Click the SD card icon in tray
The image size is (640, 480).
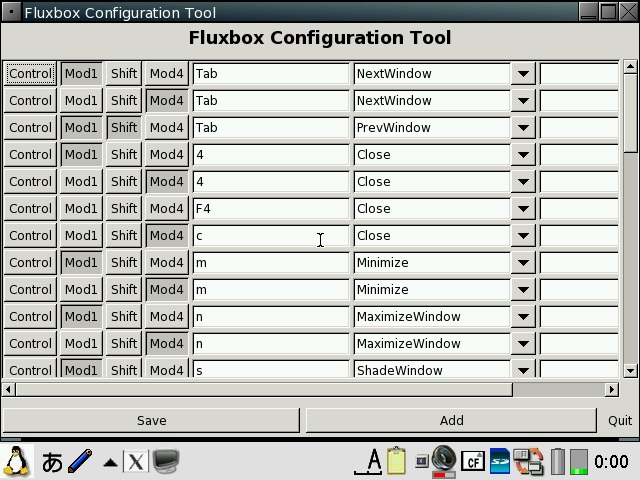click(499, 461)
